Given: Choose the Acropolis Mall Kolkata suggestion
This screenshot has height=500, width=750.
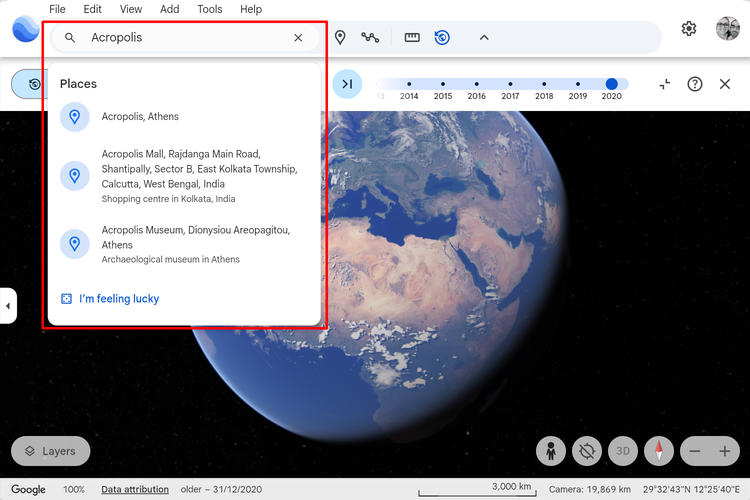Looking at the screenshot, I should [x=184, y=176].
